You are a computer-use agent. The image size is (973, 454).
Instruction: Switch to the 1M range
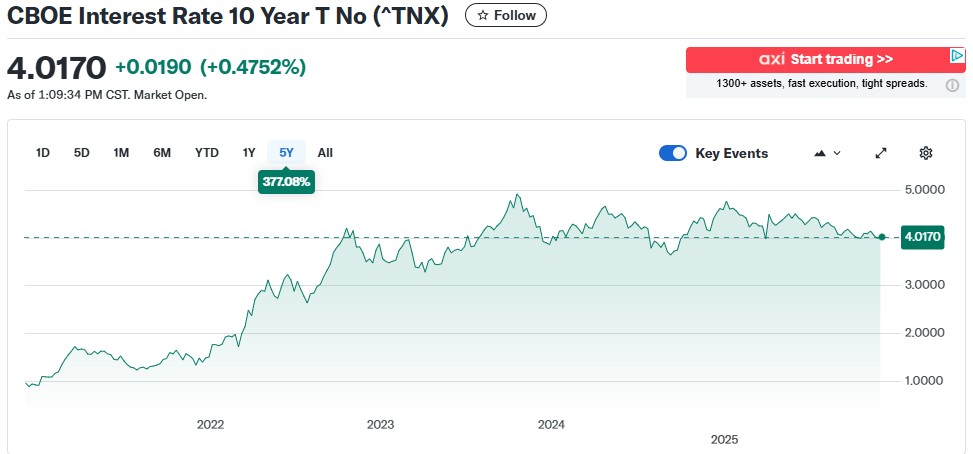point(121,153)
